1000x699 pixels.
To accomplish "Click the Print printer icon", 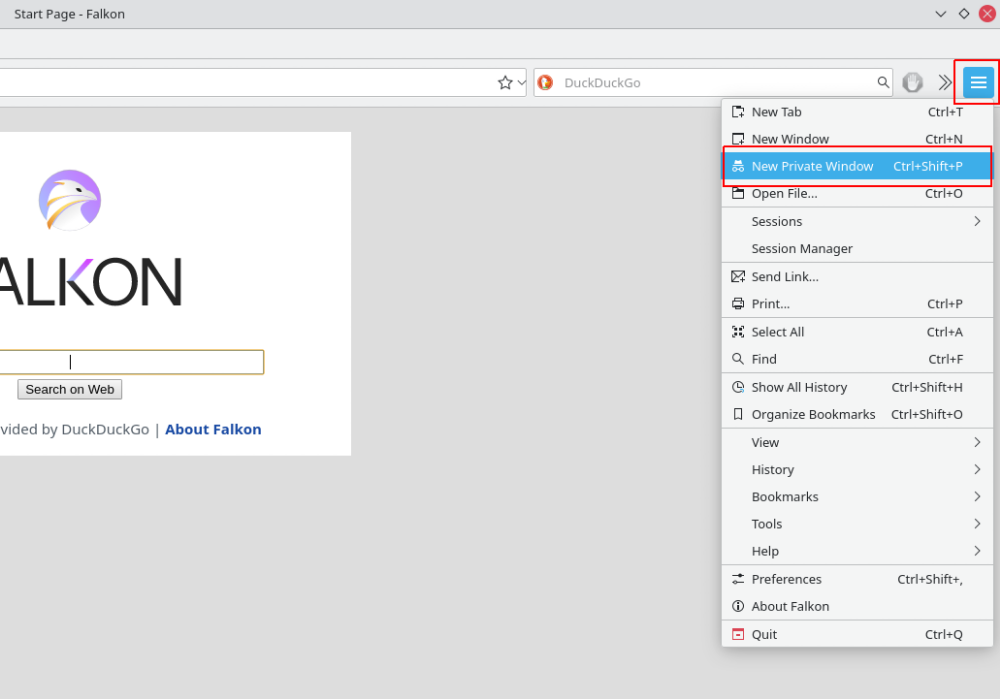I will coord(738,304).
